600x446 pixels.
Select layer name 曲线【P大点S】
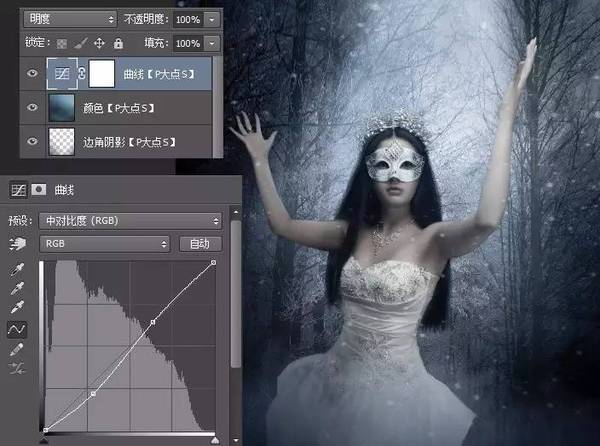tap(159, 74)
